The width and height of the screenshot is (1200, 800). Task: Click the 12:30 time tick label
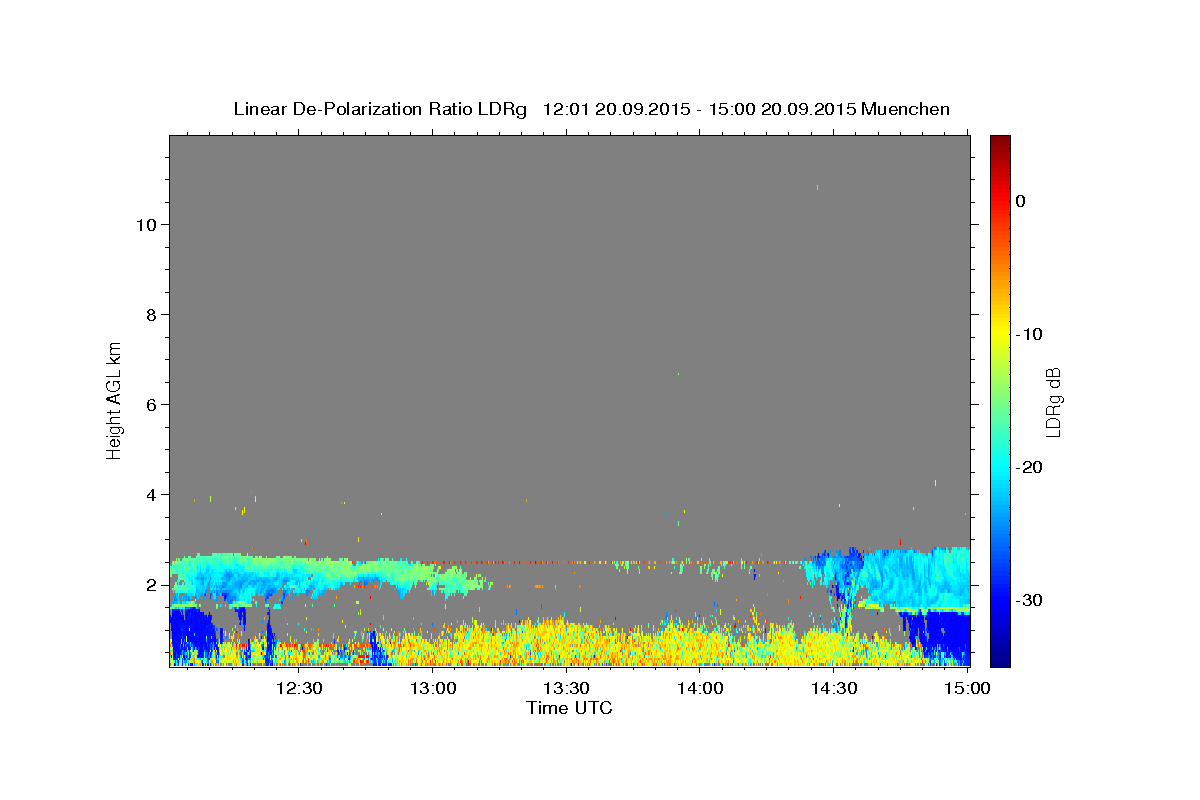click(299, 688)
